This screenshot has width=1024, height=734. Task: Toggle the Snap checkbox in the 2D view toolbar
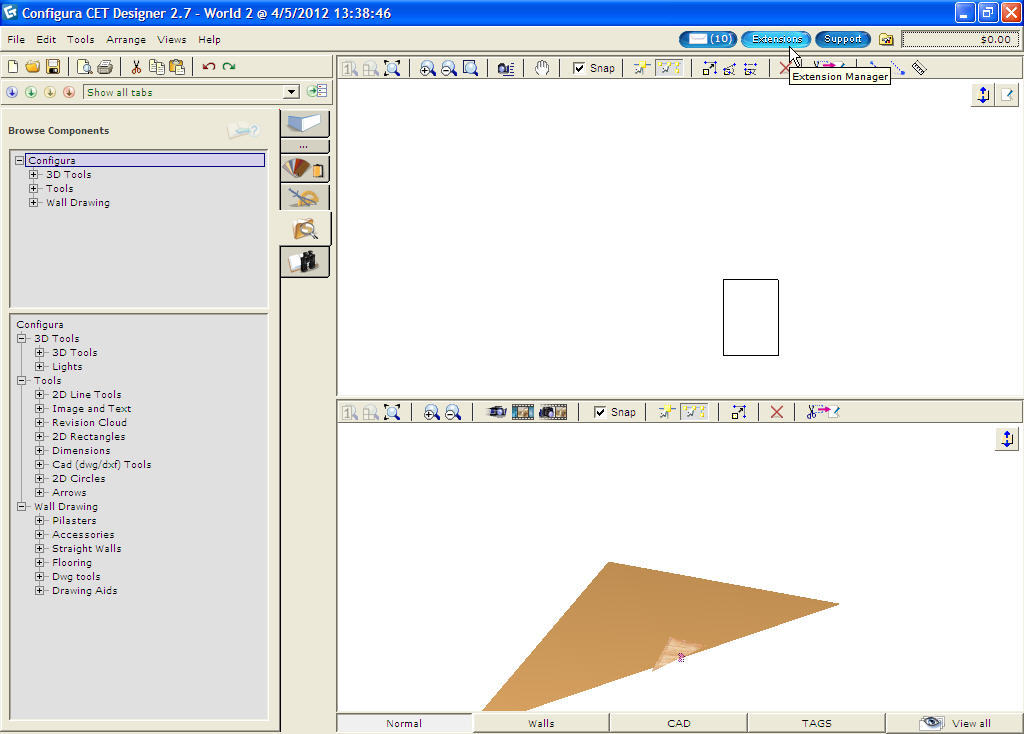(x=579, y=68)
